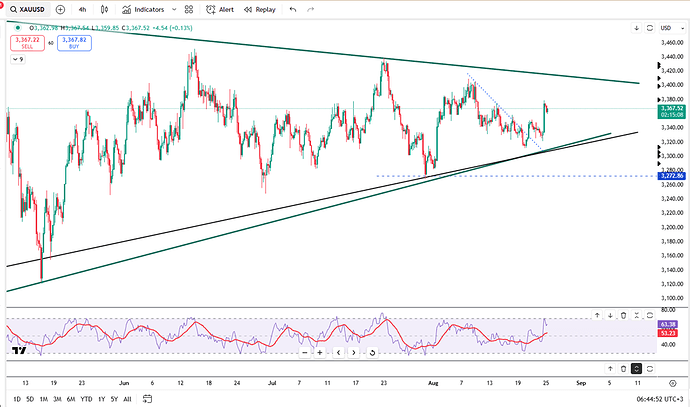Click the undo arrow

coord(292,9)
